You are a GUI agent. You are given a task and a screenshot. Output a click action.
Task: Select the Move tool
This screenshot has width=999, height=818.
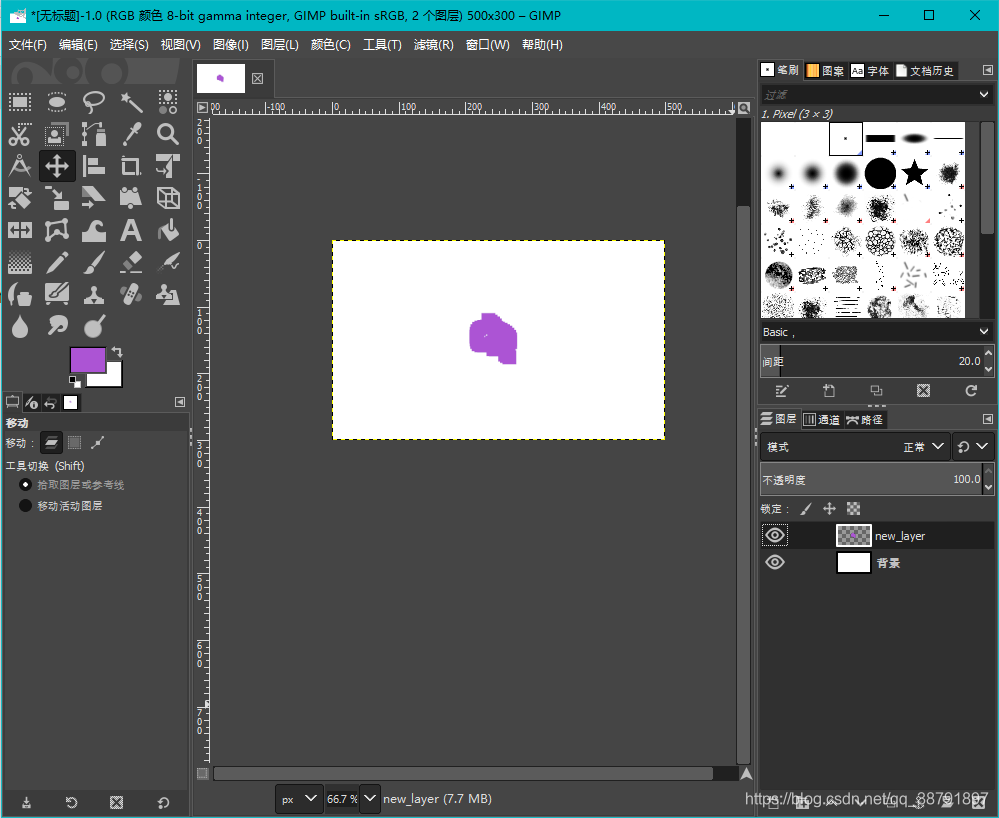point(57,166)
